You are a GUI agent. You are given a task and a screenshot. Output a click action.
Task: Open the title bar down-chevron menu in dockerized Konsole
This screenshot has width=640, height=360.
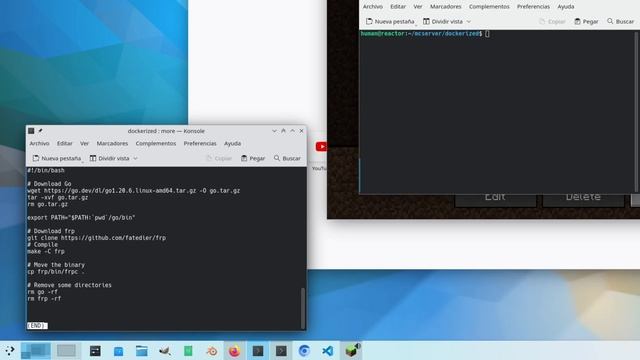(x=274, y=131)
